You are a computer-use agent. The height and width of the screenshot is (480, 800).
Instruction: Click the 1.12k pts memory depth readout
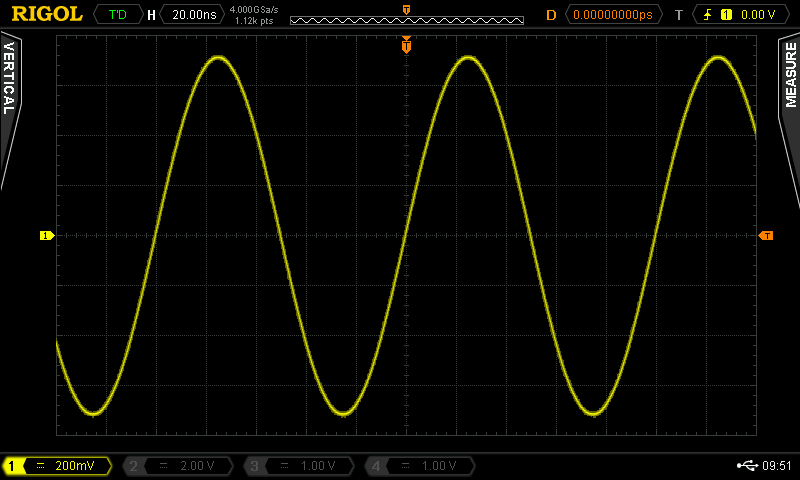[254, 21]
